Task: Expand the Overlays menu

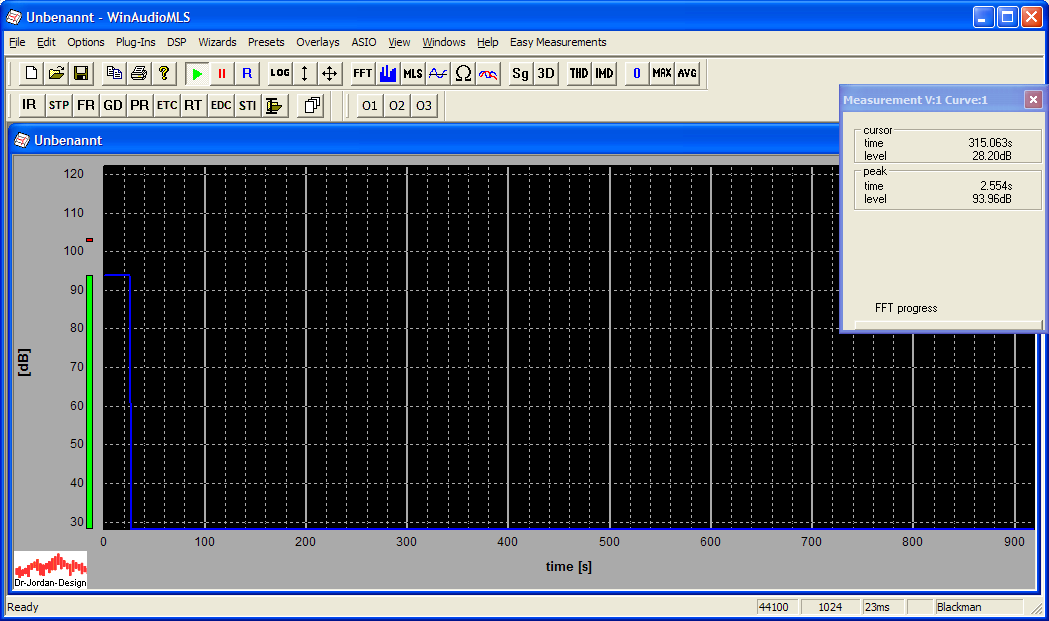Action: (318, 42)
